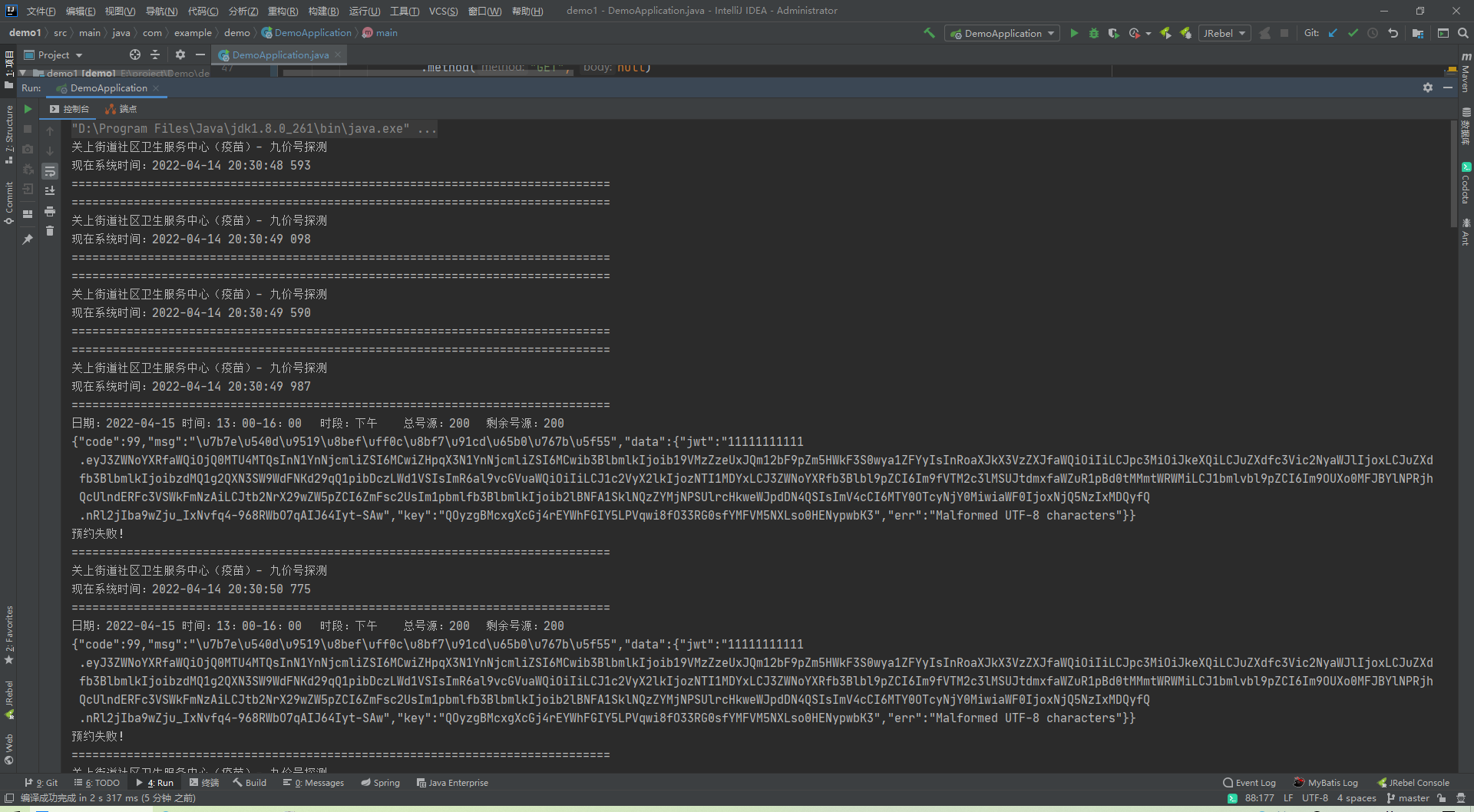
Task: Switch to the 控制台 console tab
Action: (70, 109)
